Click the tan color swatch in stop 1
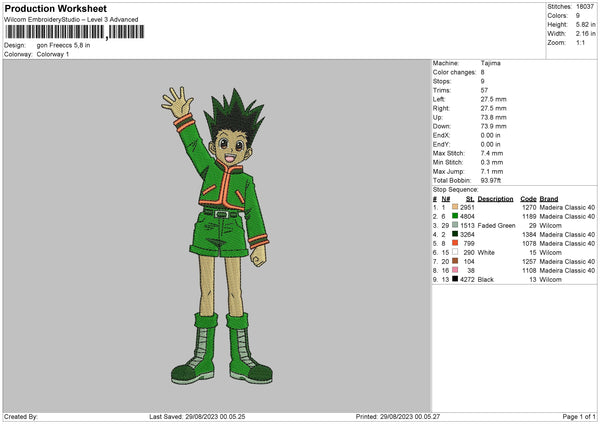The height and width of the screenshot is (424, 600). click(x=455, y=206)
